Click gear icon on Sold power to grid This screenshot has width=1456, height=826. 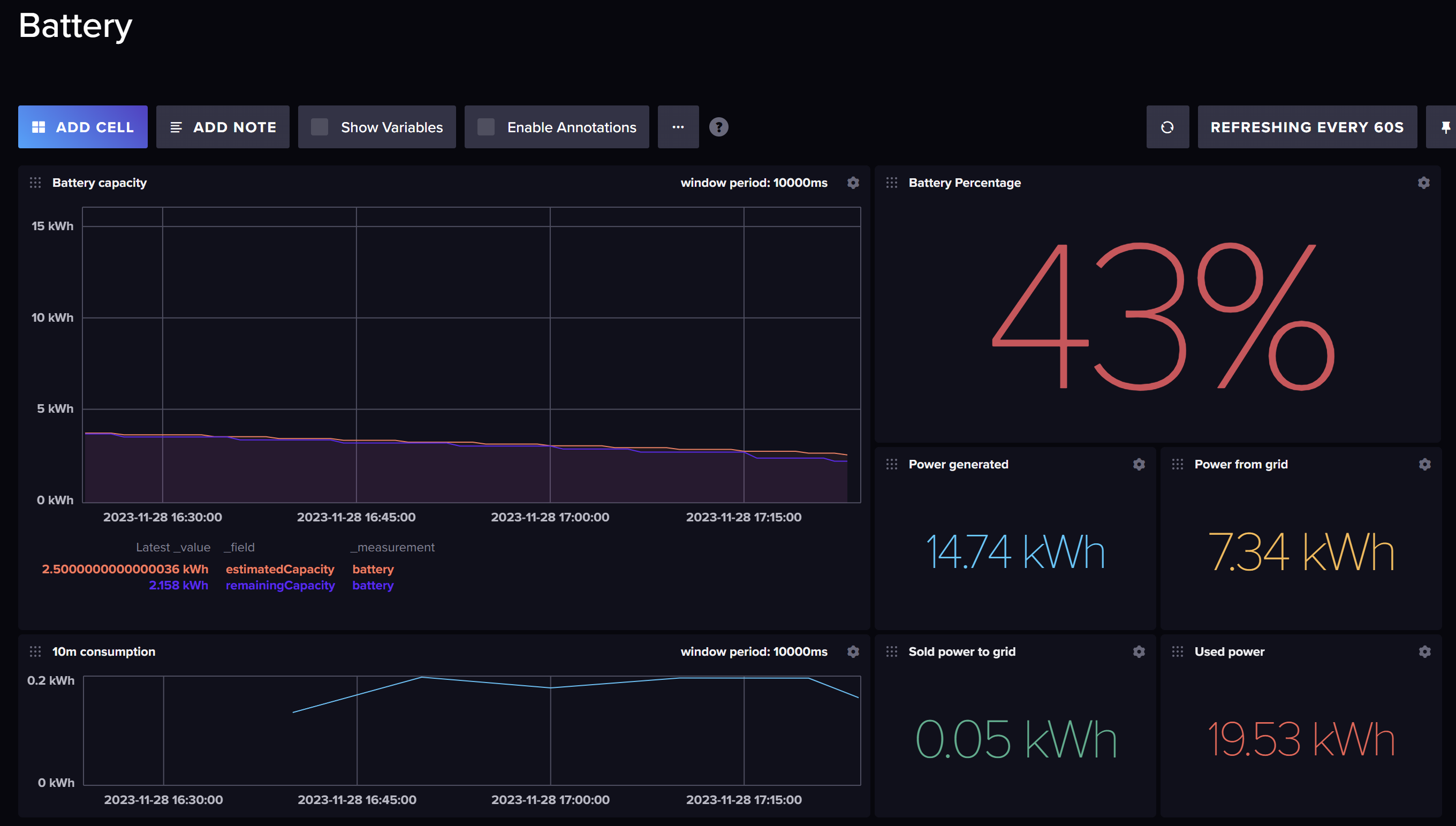[x=1139, y=651]
